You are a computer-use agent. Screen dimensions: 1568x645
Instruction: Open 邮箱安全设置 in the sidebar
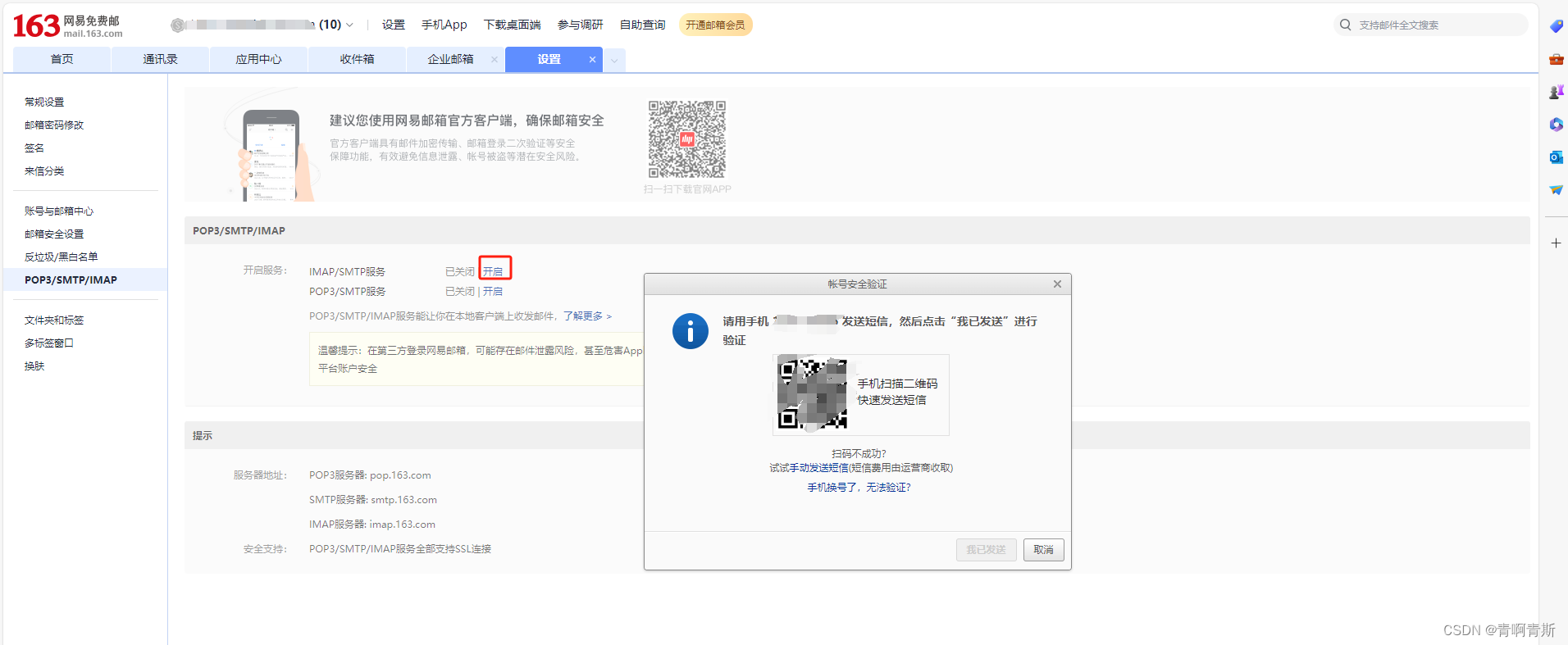tap(54, 234)
